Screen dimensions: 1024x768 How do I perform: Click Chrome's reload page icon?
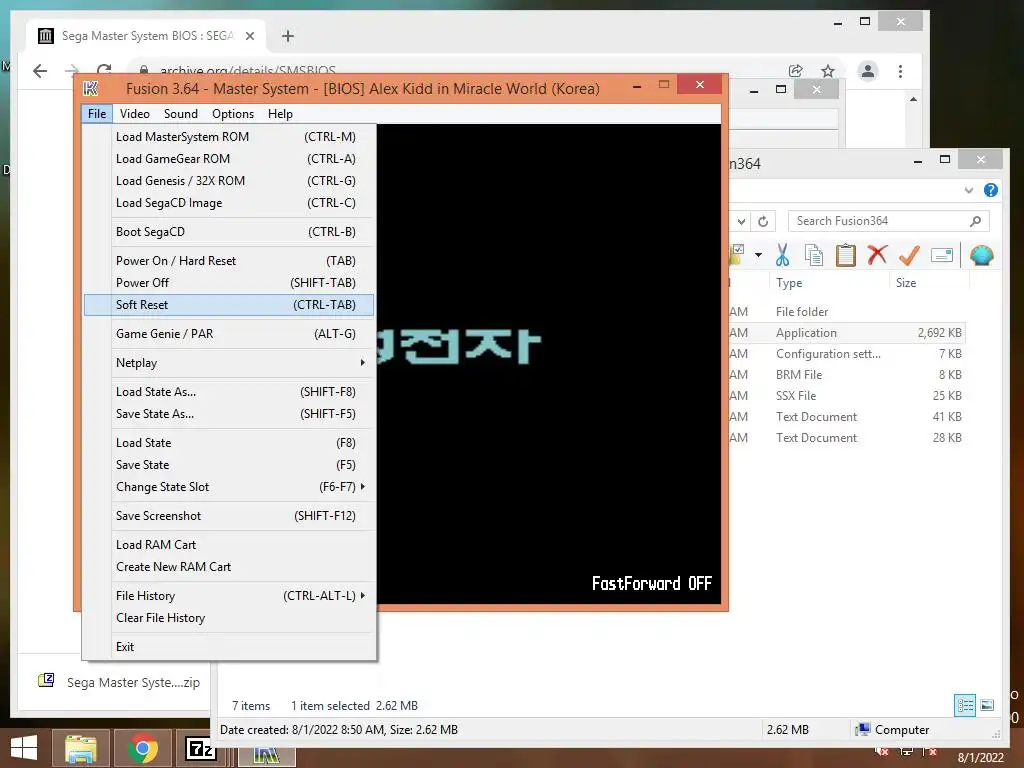(104, 69)
